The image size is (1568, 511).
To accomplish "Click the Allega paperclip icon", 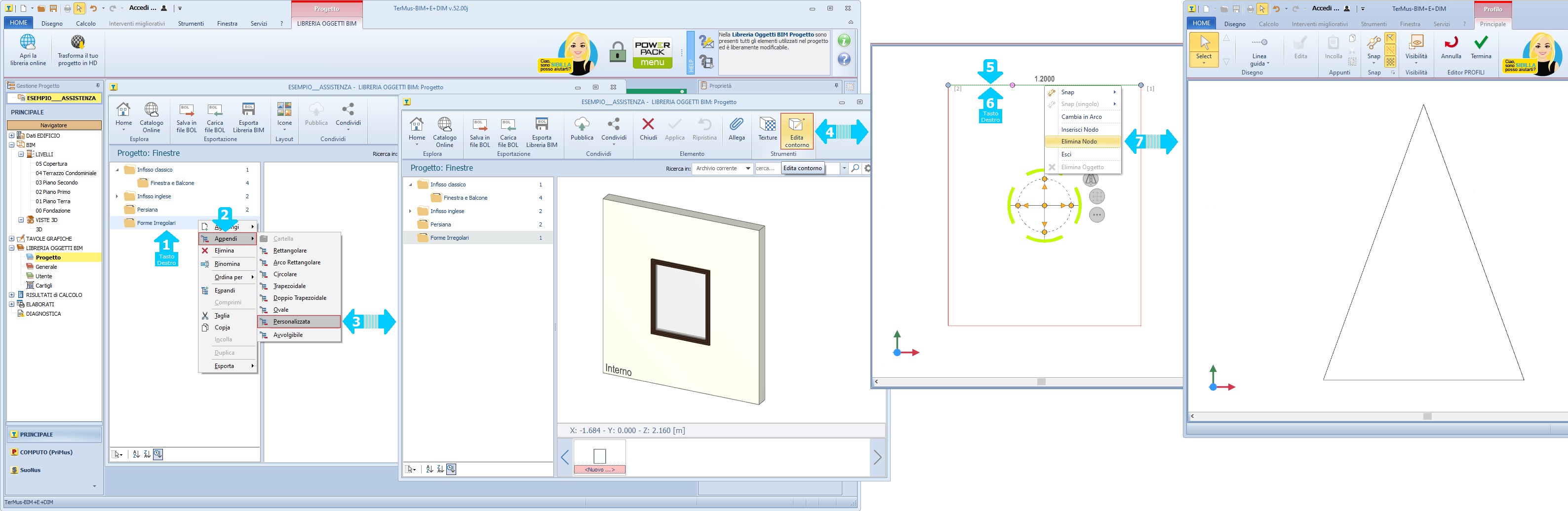I will point(737,130).
